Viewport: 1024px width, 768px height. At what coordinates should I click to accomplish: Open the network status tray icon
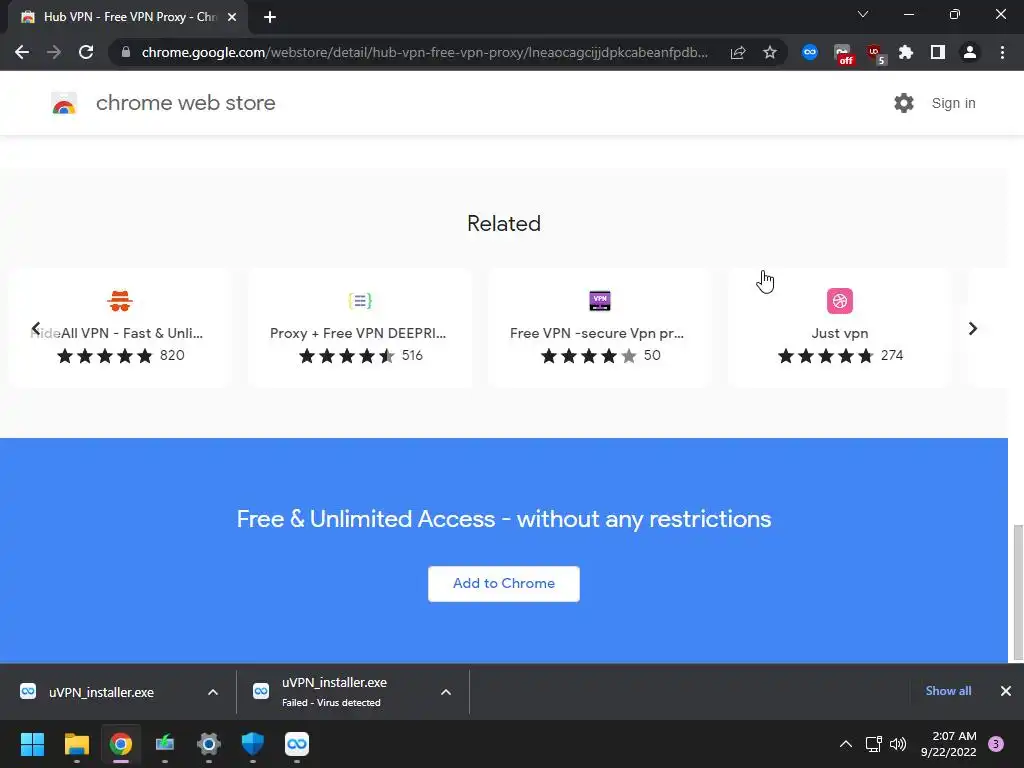pyautogui.click(x=873, y=744)
